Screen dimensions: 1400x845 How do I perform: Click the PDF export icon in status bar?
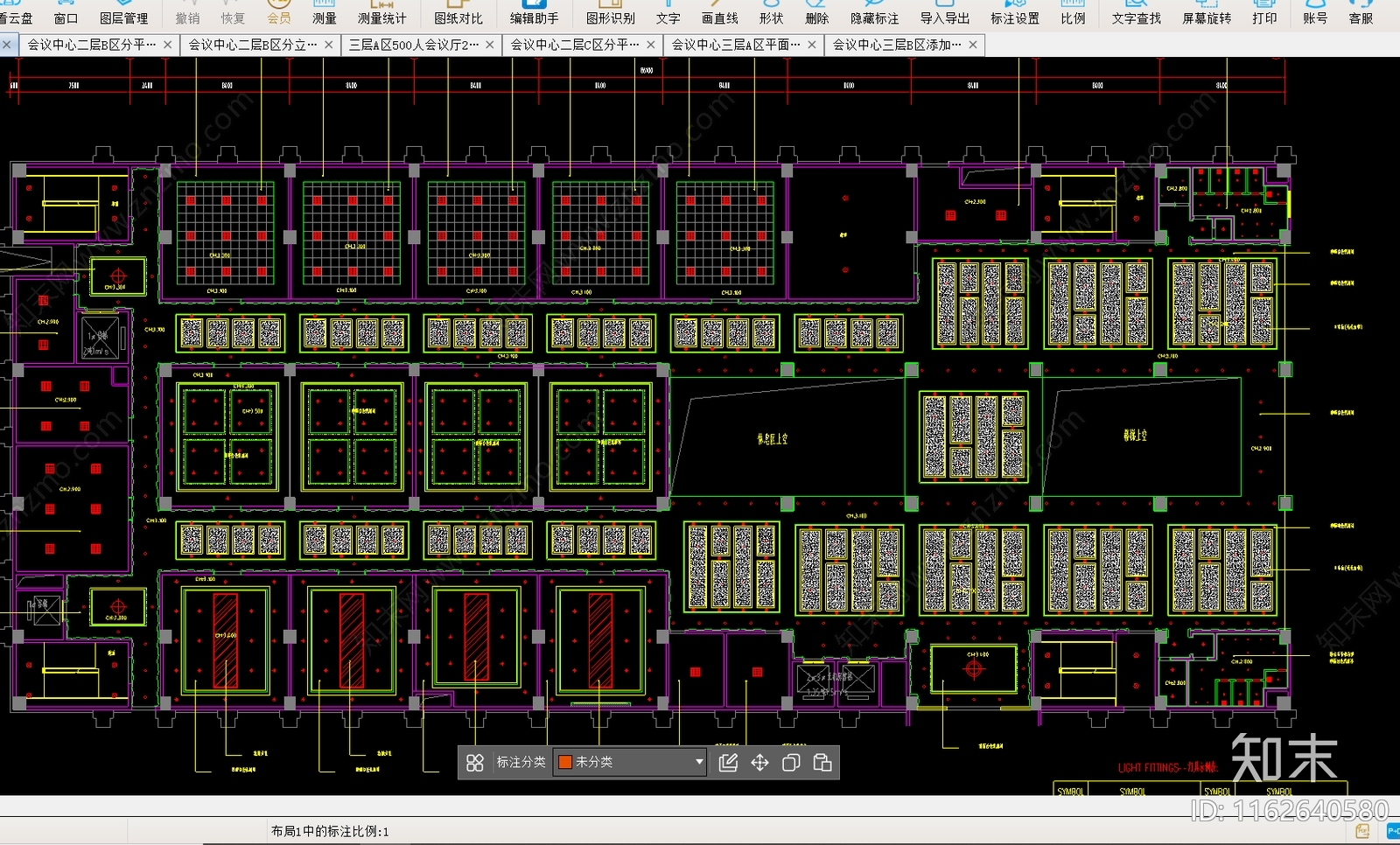(x=1362, y=831)
